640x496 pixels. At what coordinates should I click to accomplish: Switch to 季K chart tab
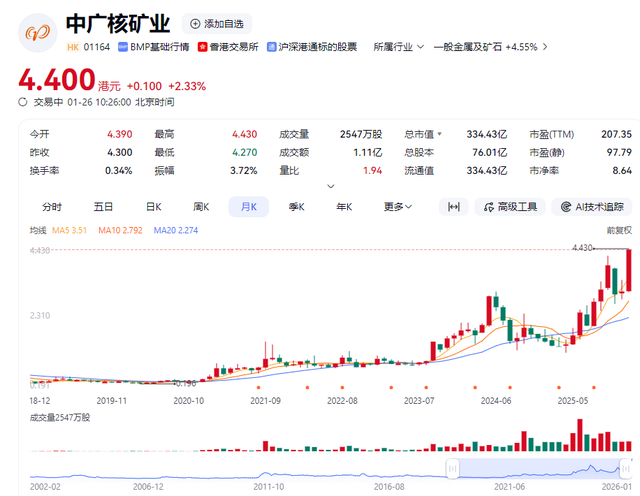(297, 207)
